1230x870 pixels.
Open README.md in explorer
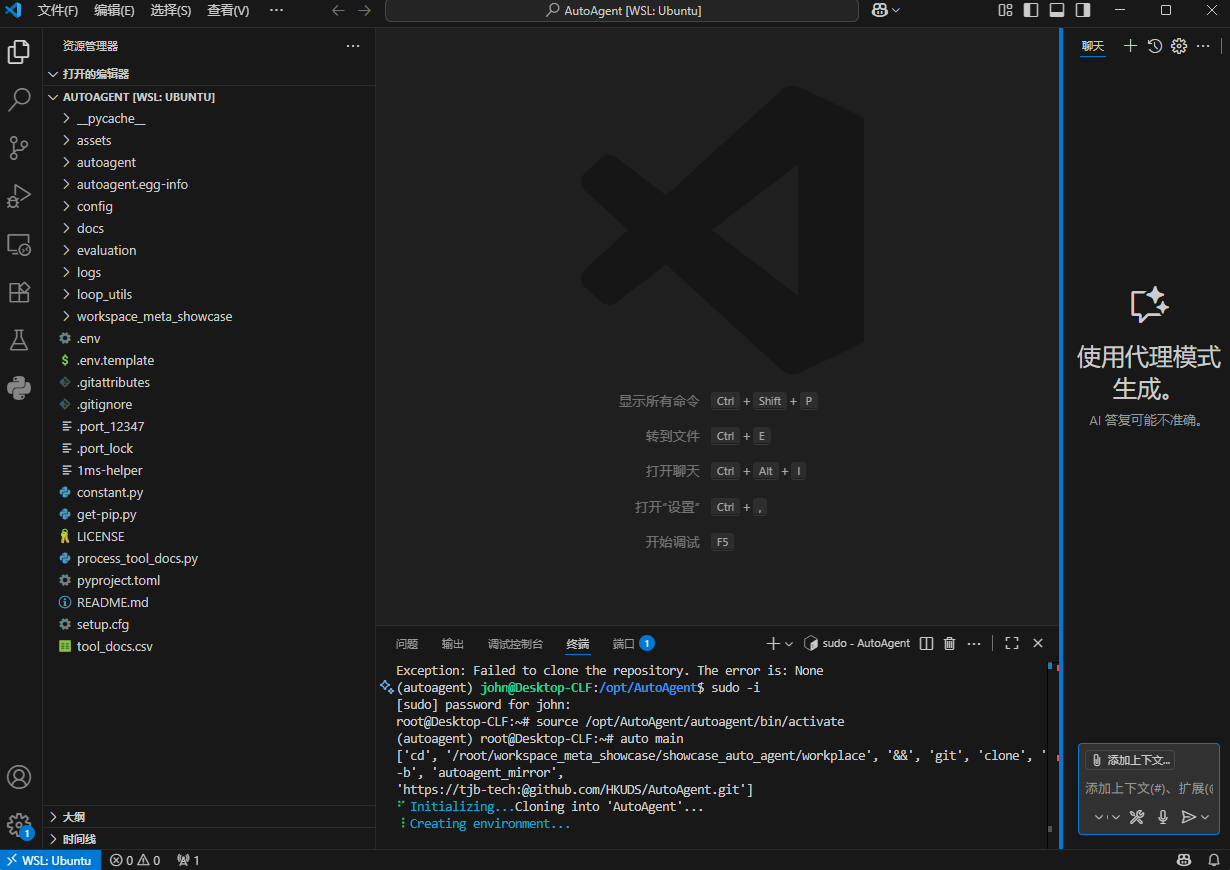point(209,602)
